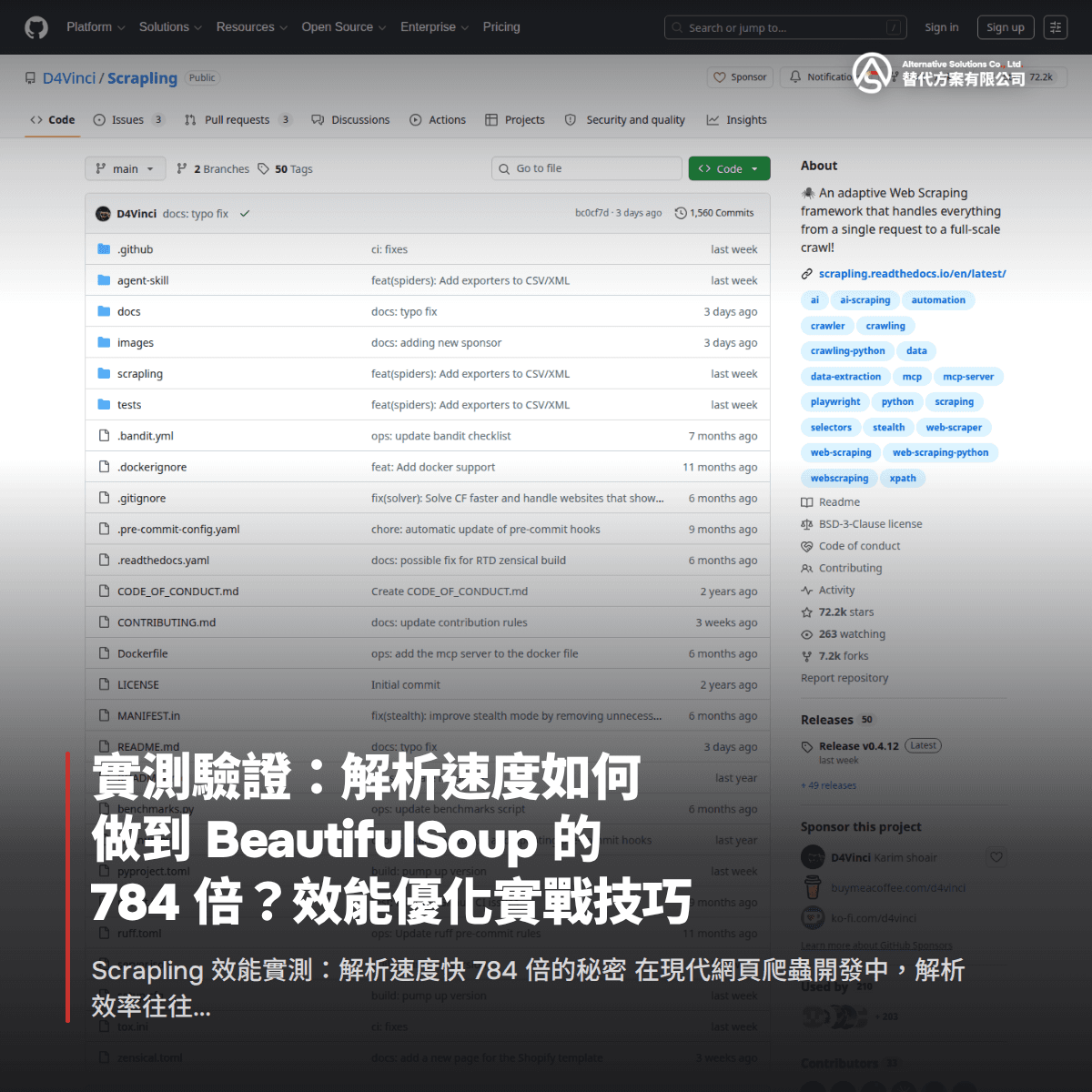Switch to the Actions tab
The width and height of the screenshot is (1092, 1092).
coord(438,120)
